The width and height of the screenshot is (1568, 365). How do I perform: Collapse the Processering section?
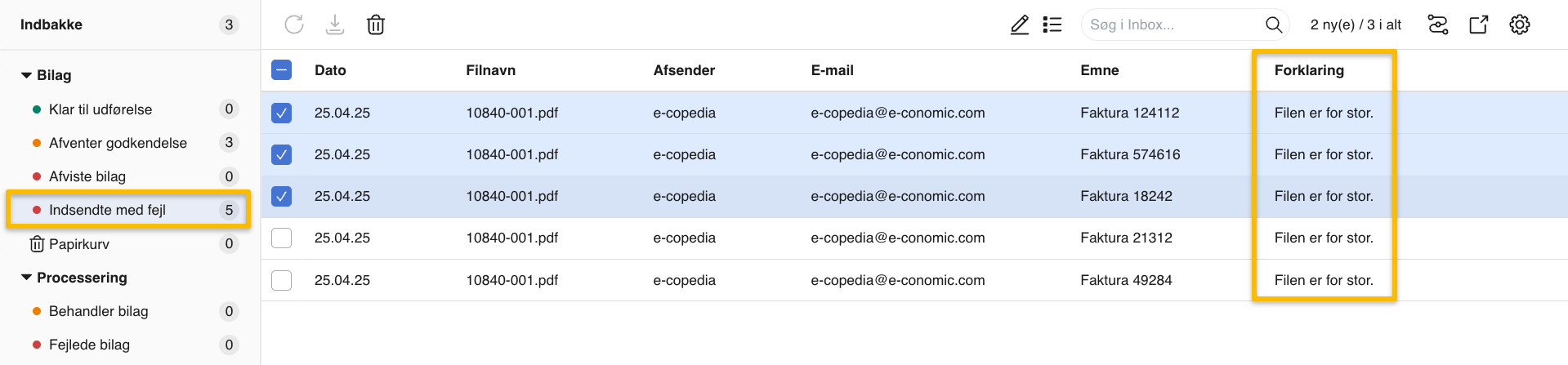(26, 278)
